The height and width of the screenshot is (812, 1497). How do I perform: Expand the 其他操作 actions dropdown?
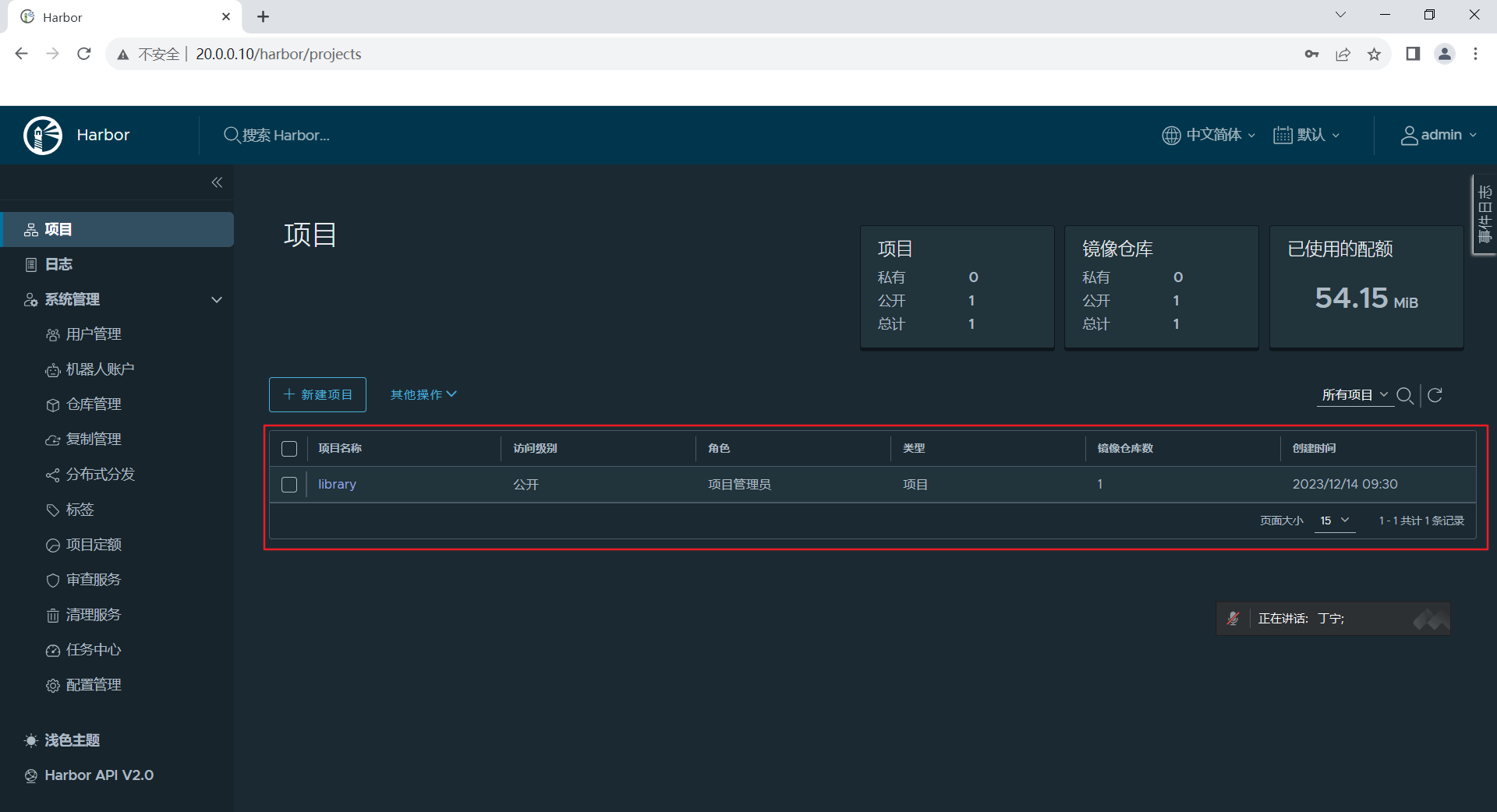[x=423, y=395]
